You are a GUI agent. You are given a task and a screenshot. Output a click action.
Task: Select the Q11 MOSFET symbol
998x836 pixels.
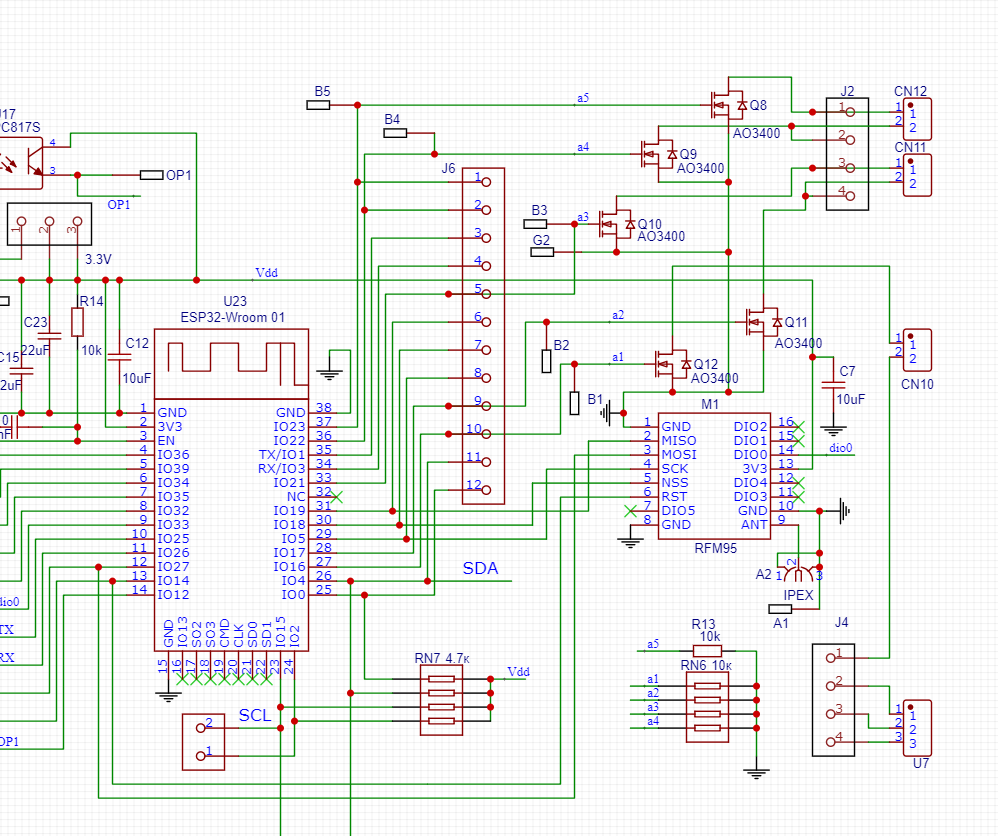(x=763, y=322)
